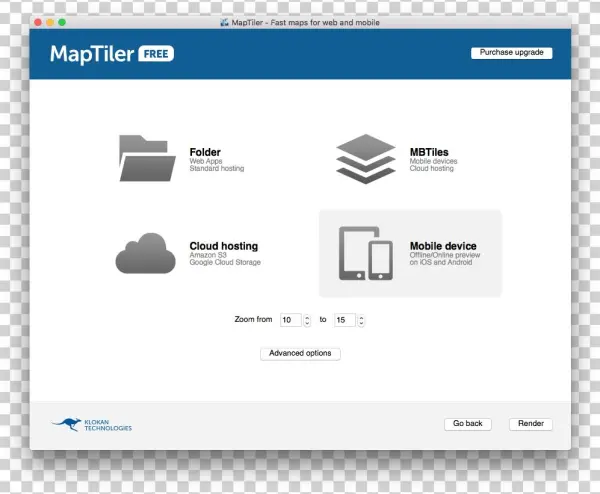Minimize the window with yellow button
This screenshot has width=600, height=494.
tap(50, 23)
